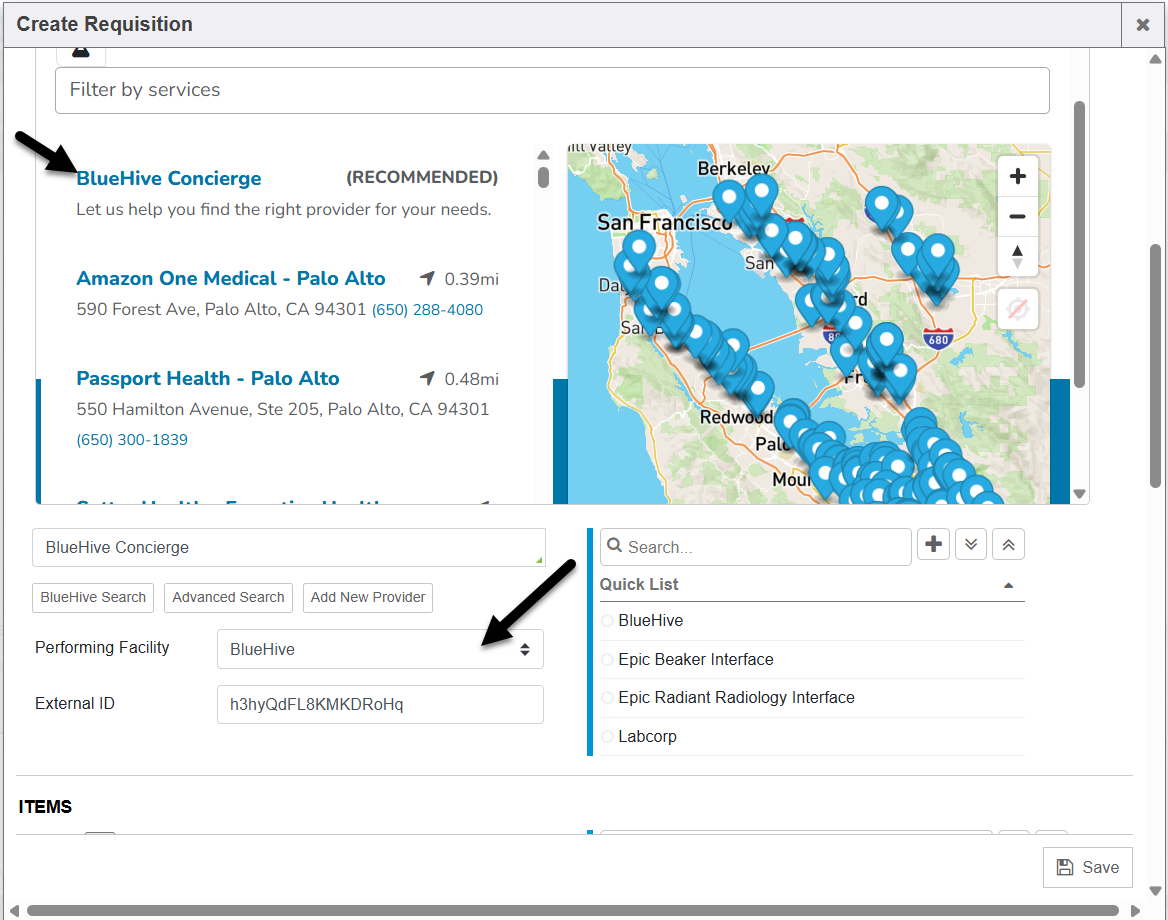1168x920 pixels.
Task: Click the plus icon beside Search
Action: pyautogui.click(x=933, y=545)
